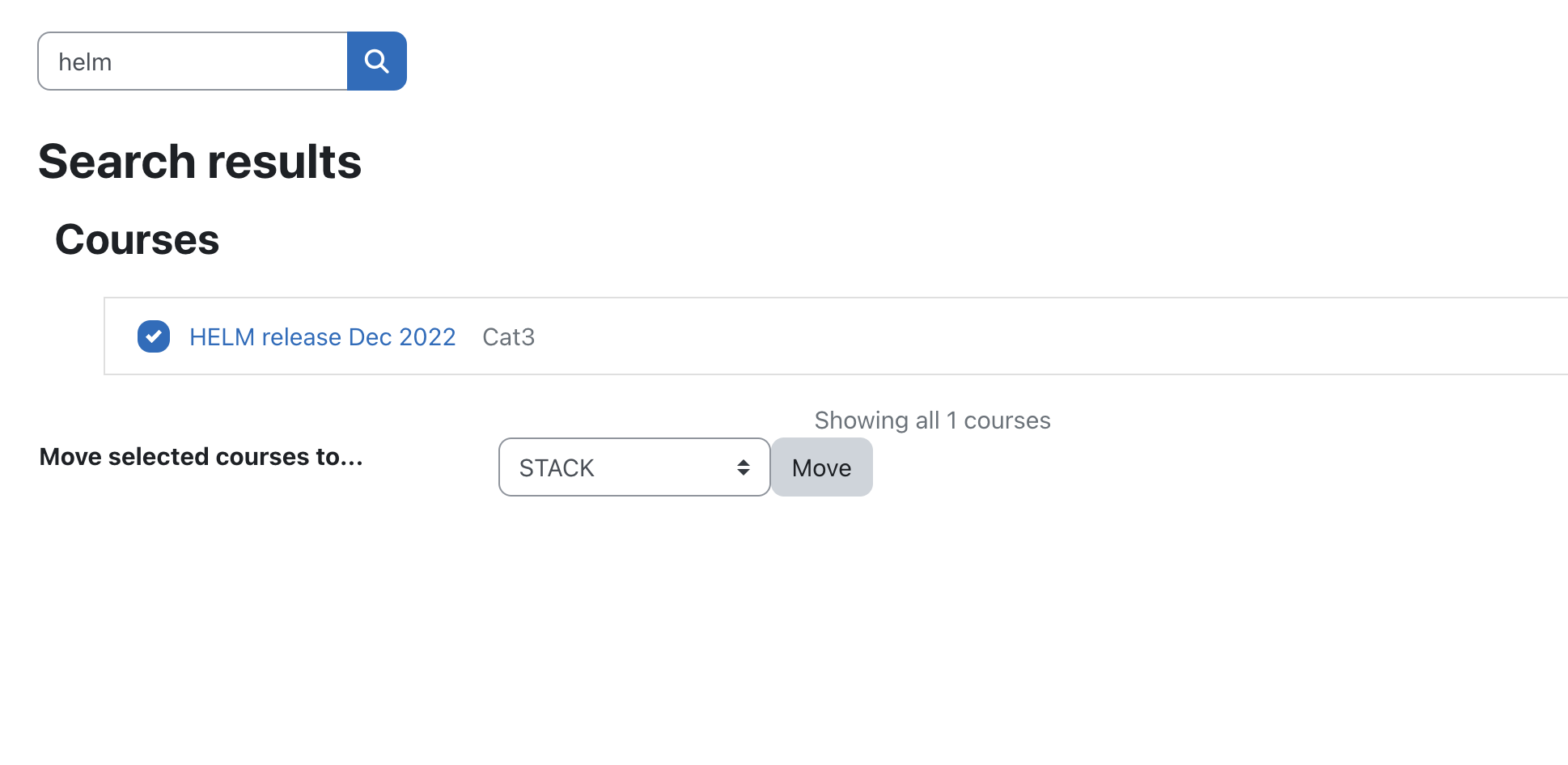Expand the move destination category list
The height and width of the screenshot is (765, 1568).
pyautogui.click(x=634, y=467)
